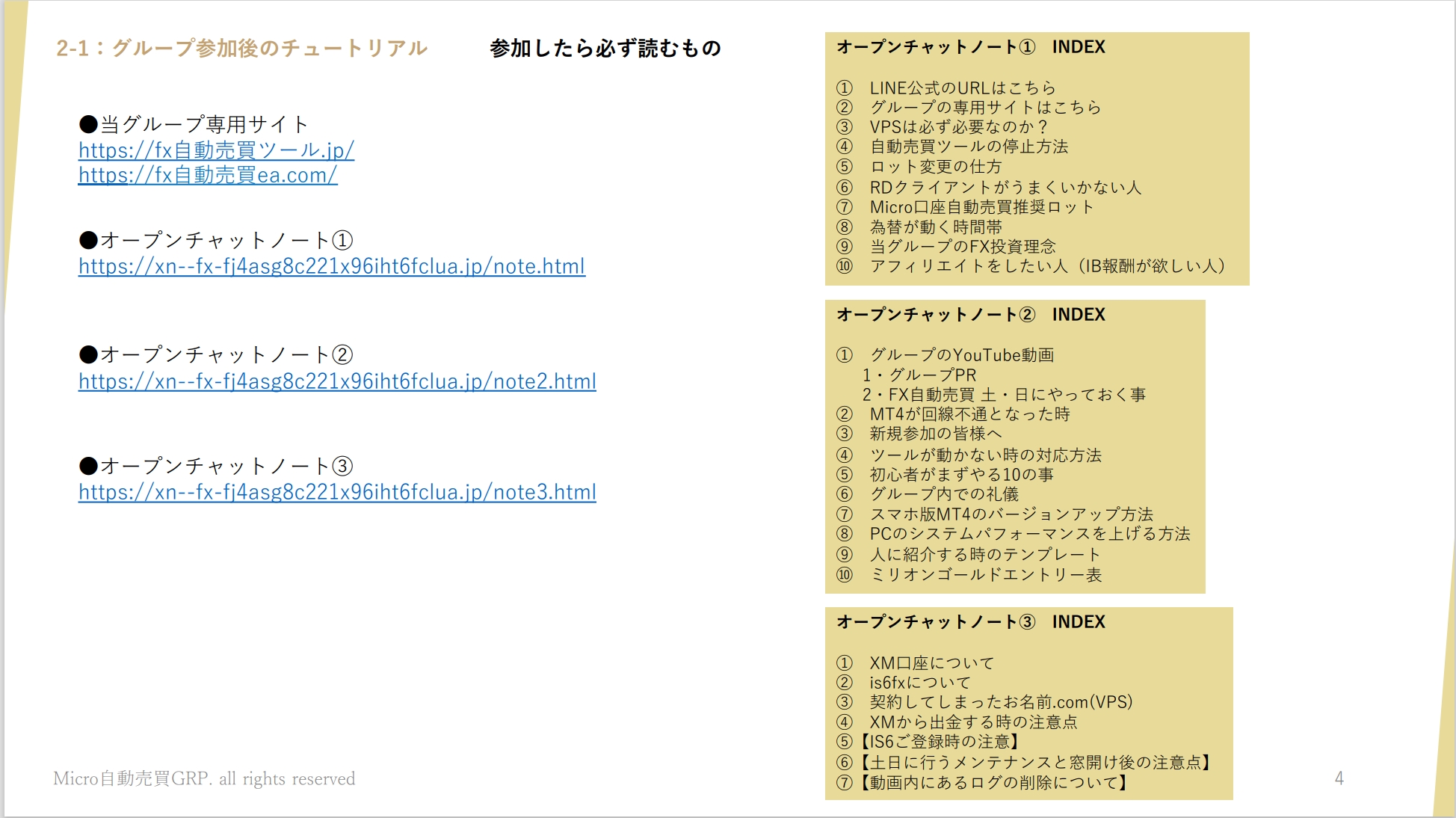Select the line 'スマホ版MT4のバージョンアップ方法'
Viewport: 1456px width, 818px height.
[1012, 514]
